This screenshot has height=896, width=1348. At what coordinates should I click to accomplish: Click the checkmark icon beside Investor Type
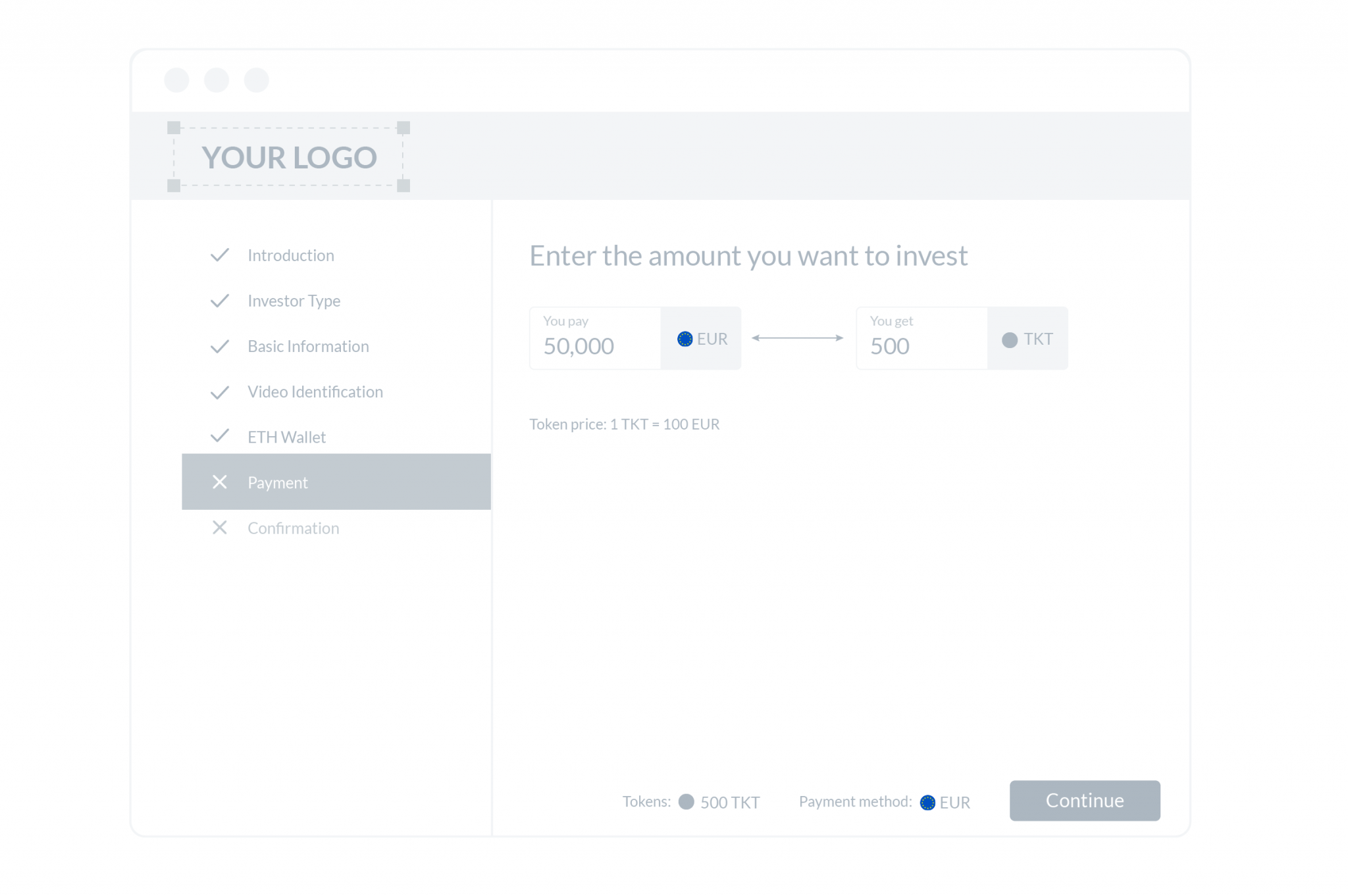(x=219, y=301)
